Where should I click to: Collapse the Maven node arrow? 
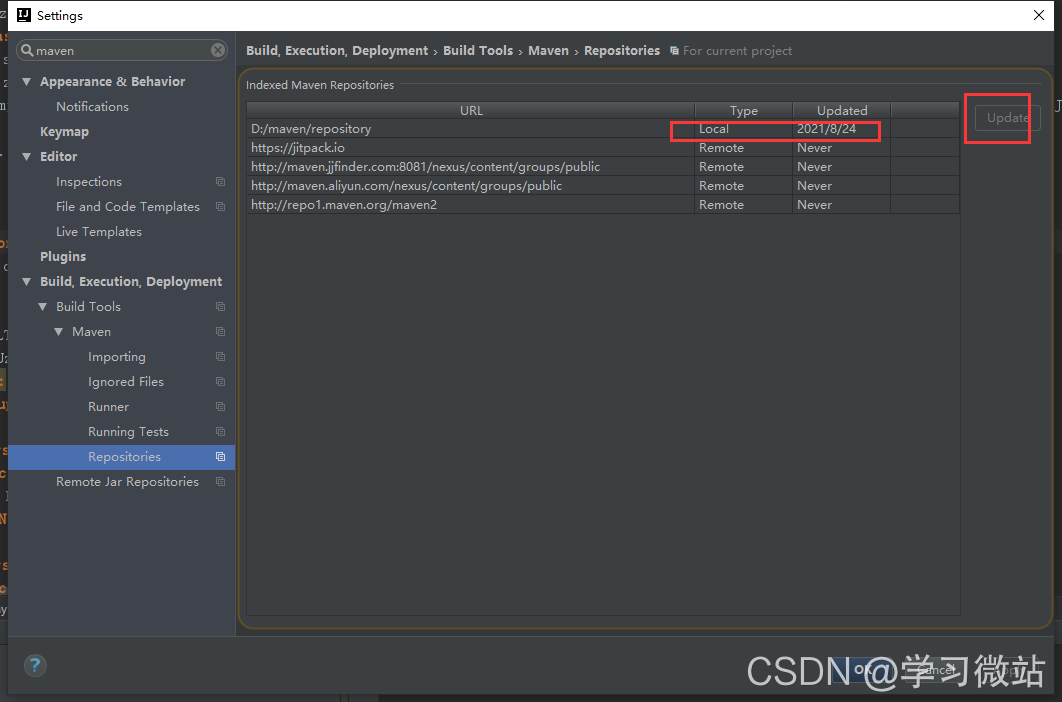click(x=59, y=332)
